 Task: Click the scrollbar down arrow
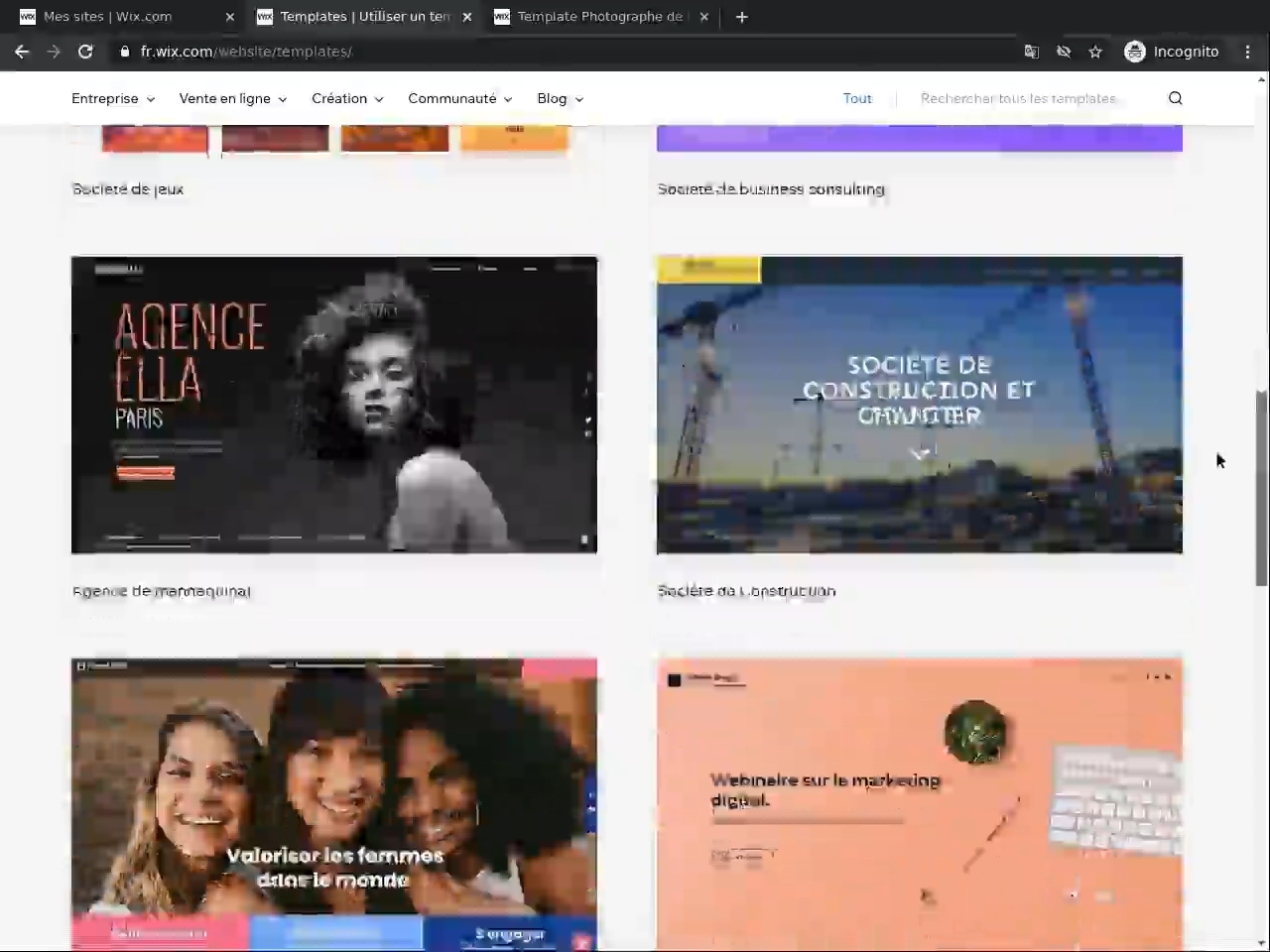point(1262,943)
